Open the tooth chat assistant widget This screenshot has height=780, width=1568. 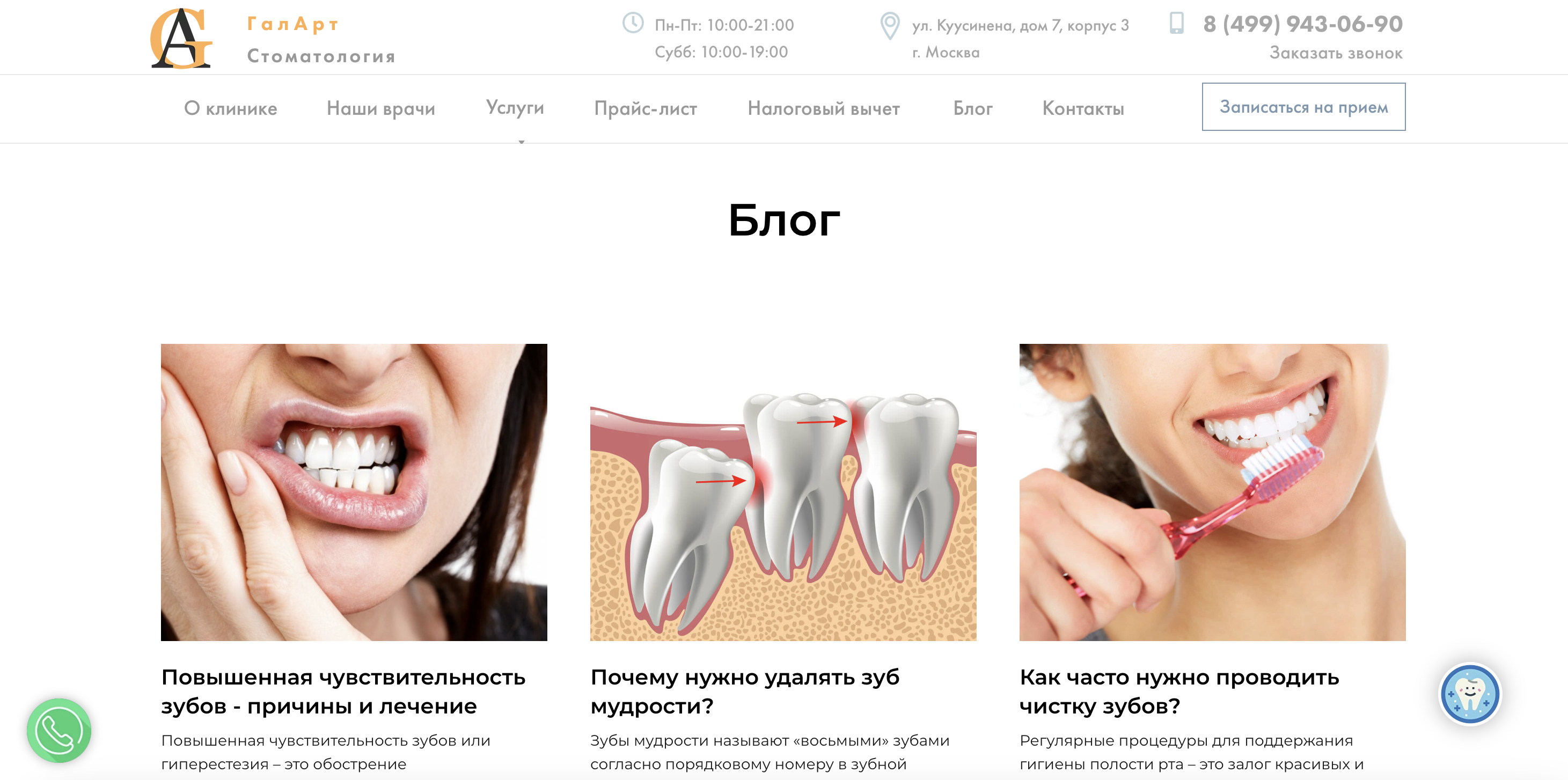tap(1470, 694)
